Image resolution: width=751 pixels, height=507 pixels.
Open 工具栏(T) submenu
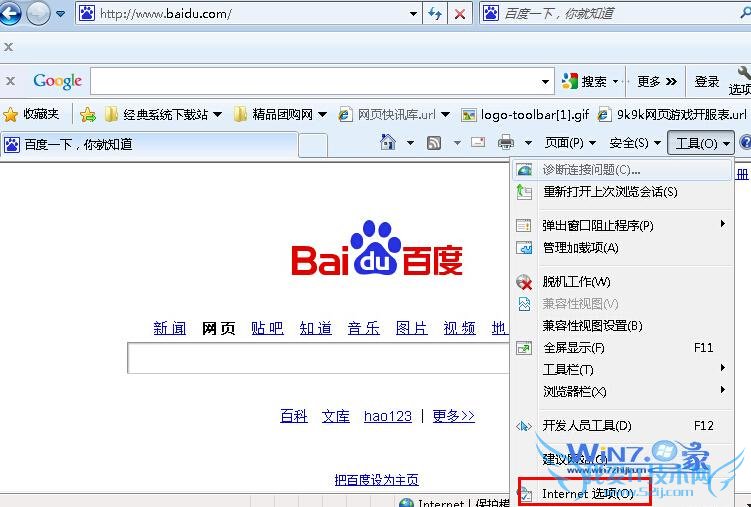(x=622, y=370)
